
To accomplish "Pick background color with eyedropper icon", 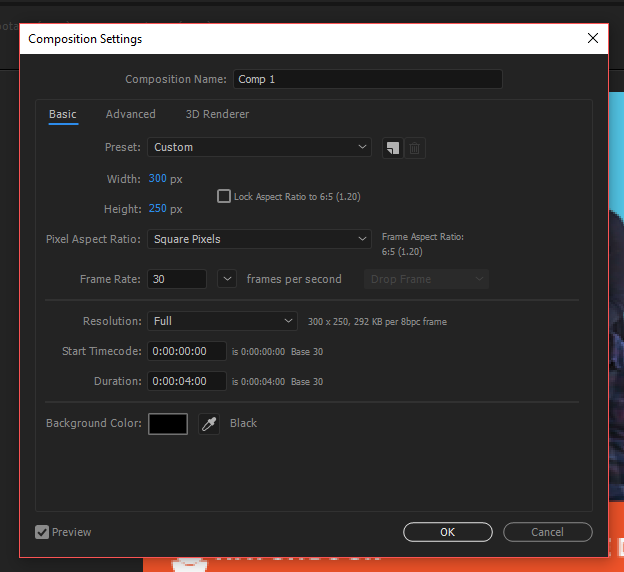I will (x=209, y=424).
